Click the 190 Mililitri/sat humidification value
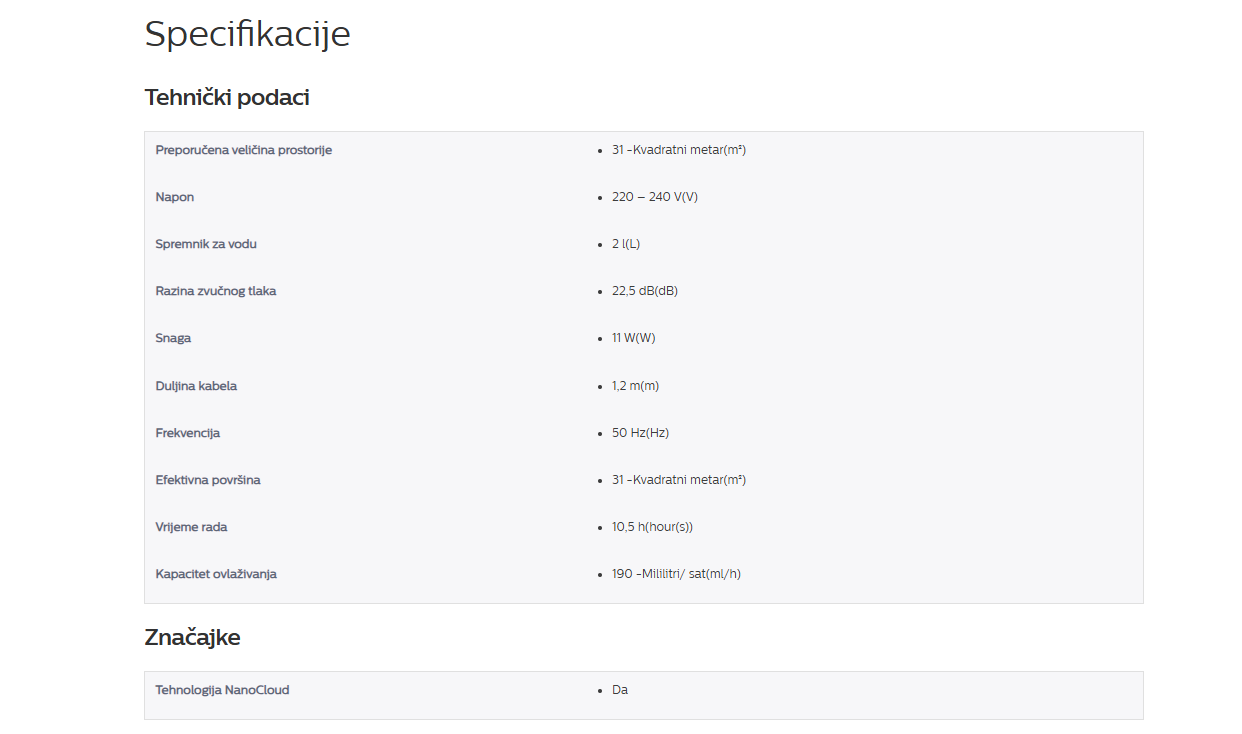The width and height of the screenshot is (1242, 734). (676, 574)
